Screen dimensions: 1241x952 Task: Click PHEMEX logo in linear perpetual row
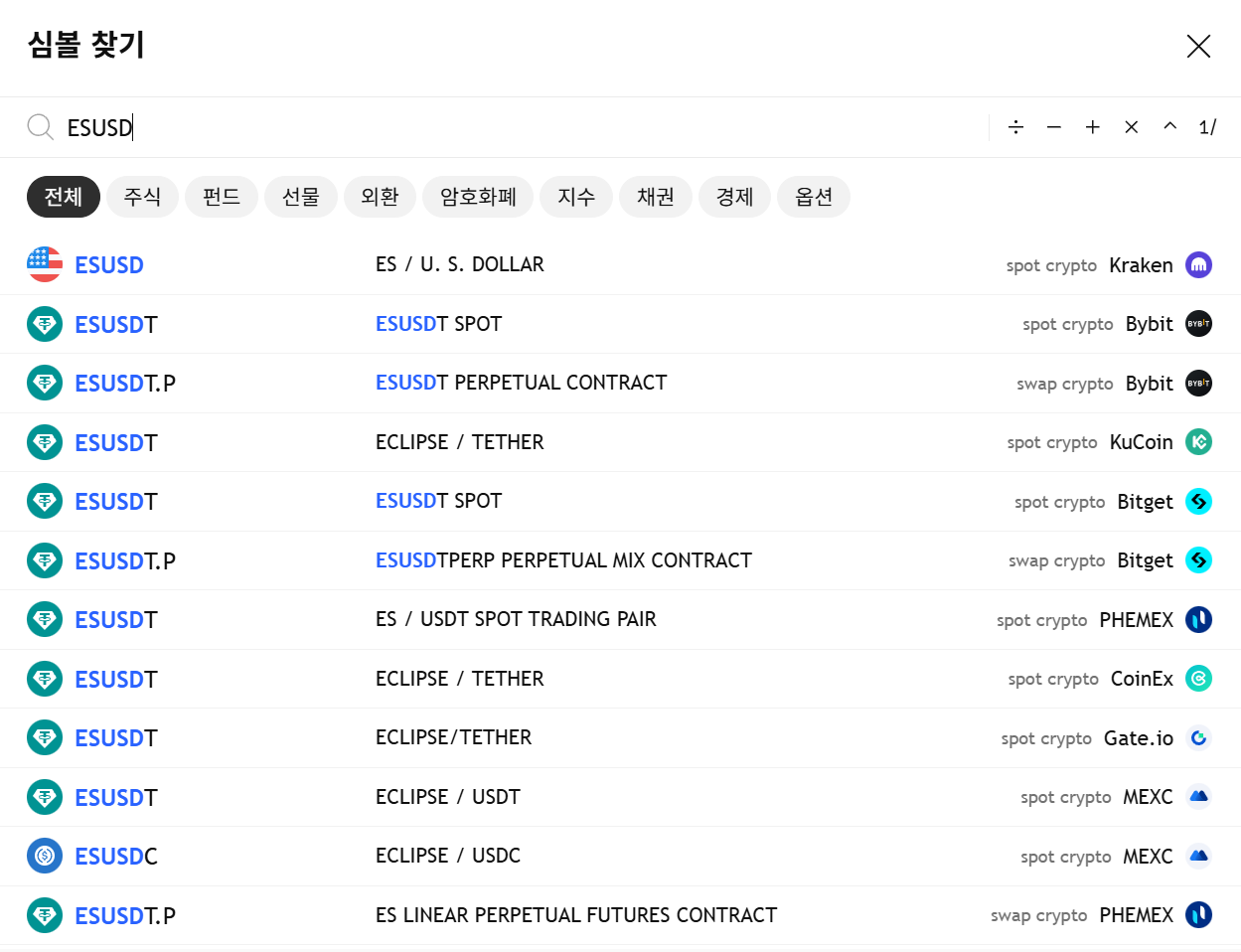click(x=1199, y=915)
